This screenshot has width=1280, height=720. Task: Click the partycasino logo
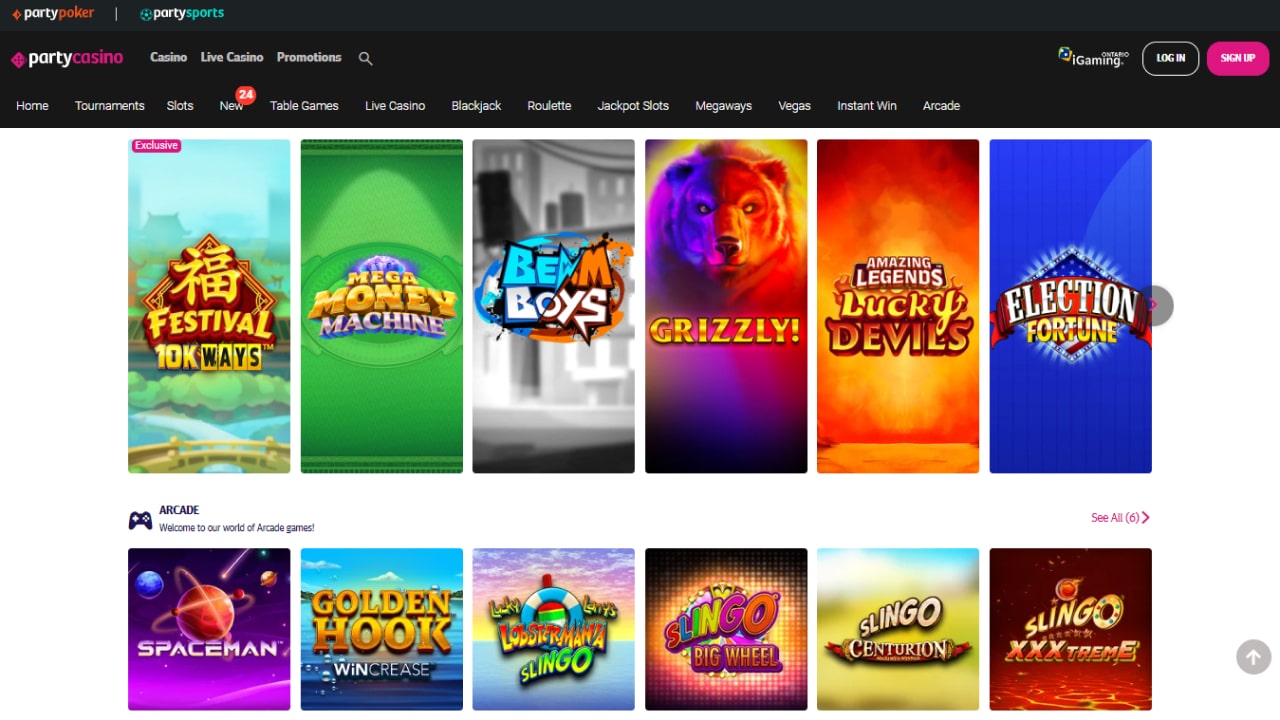[x=67, y=58]
